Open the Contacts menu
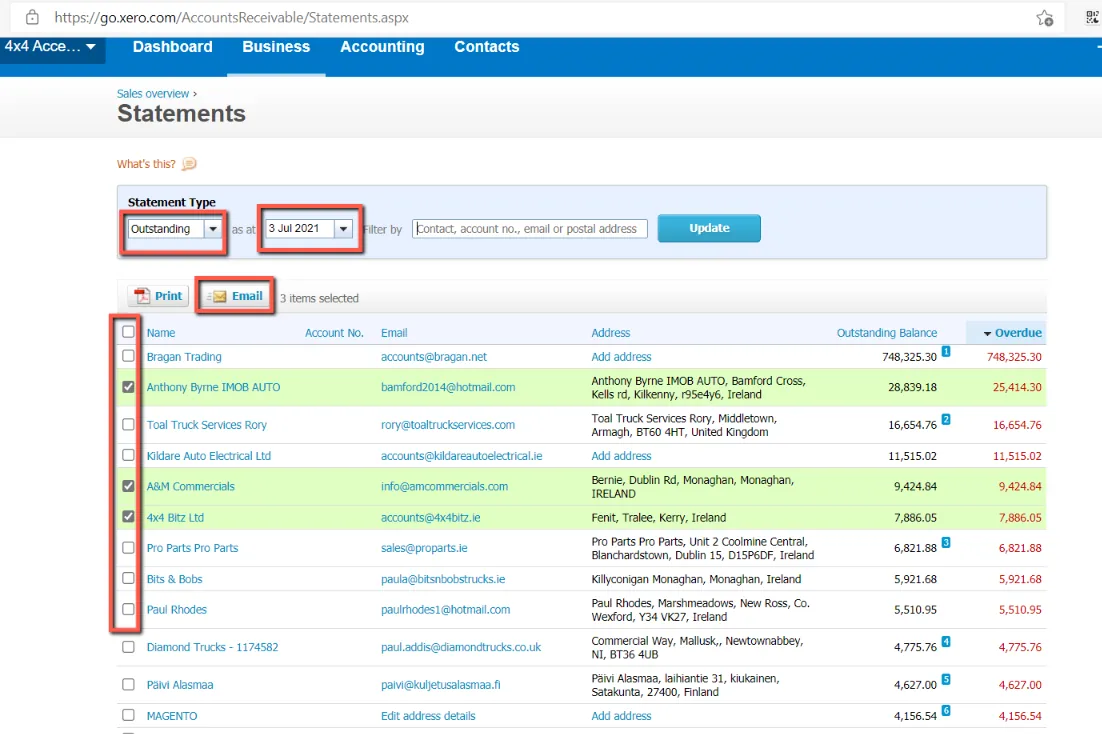 pyautogui.click(x=486, y=47)
